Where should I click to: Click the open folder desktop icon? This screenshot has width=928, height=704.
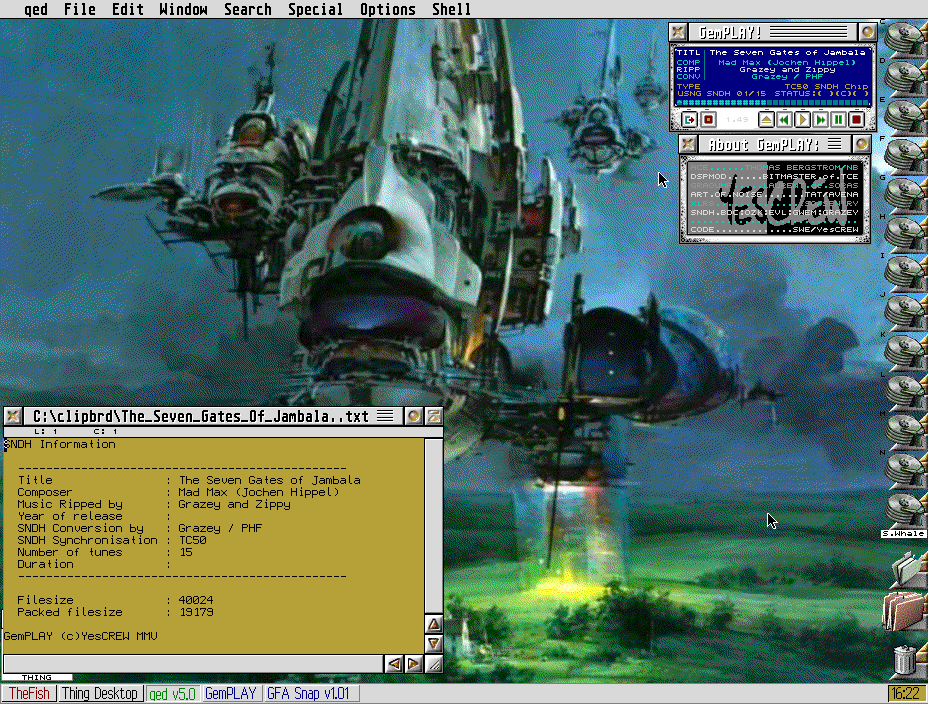pyautogui.click(x=909, y=570)
